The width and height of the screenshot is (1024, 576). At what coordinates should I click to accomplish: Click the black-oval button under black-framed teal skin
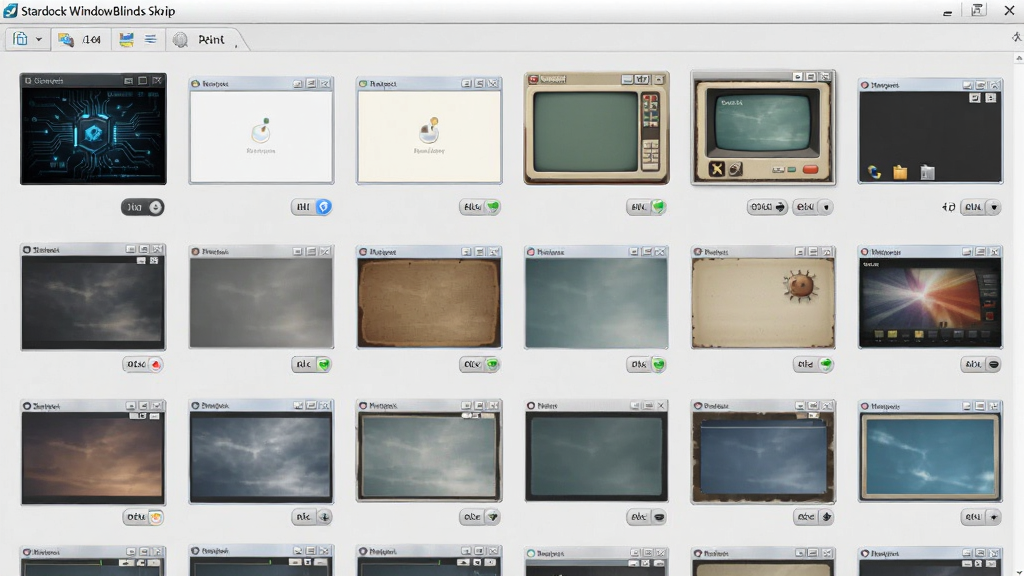tap(647, 517)
